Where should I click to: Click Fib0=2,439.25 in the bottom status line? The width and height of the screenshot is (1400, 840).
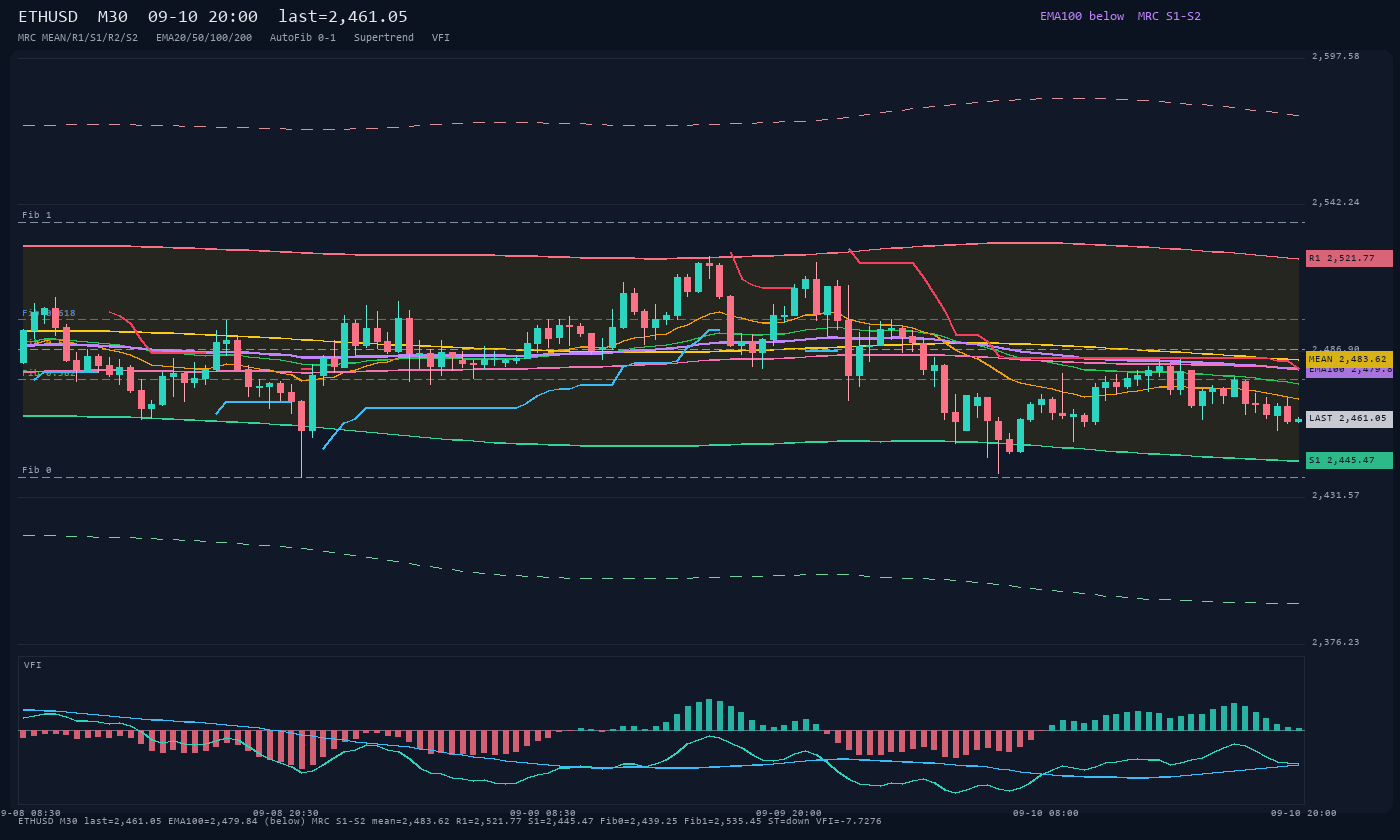coord(639,821)
